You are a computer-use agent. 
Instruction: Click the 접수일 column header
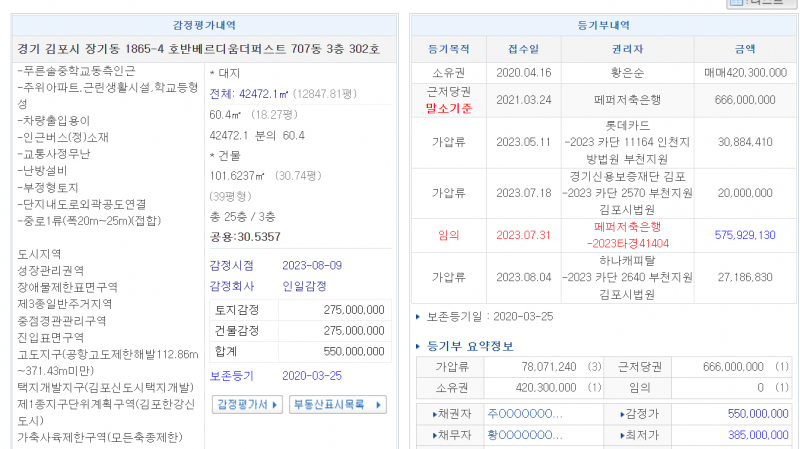(x=523, y=48)
